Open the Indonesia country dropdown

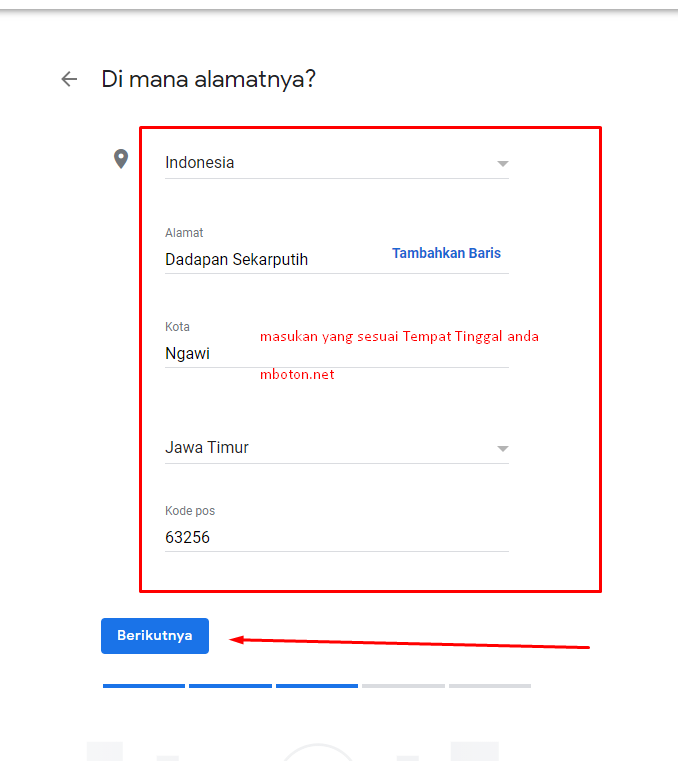click(x=337, y=163)
